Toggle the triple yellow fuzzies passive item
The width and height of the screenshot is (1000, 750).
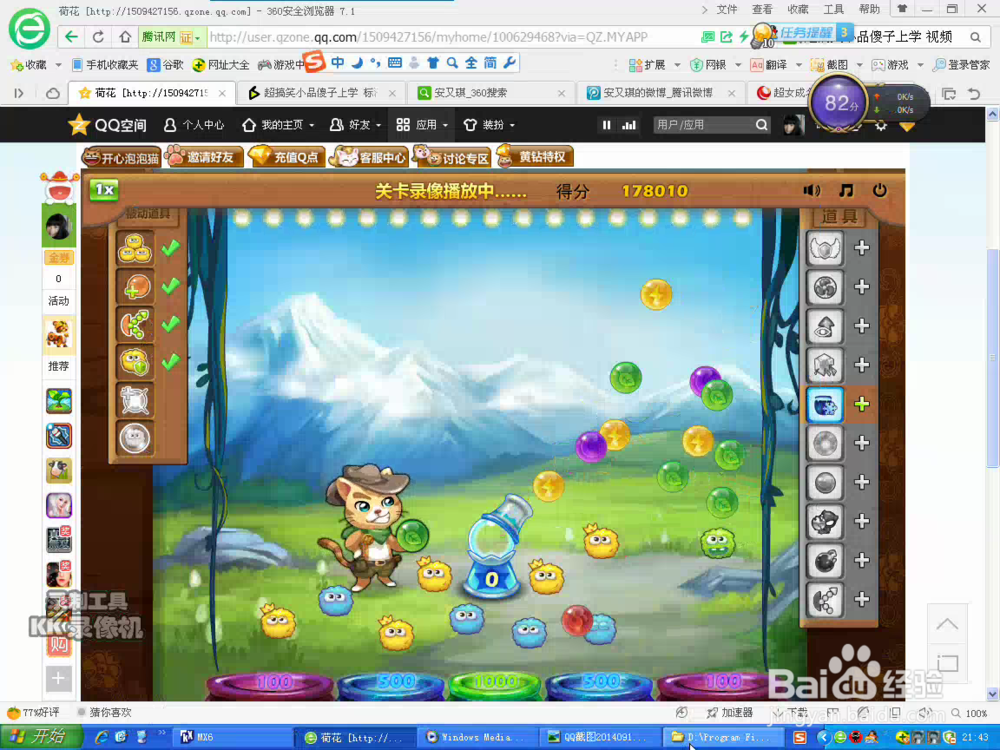point(135,249)
